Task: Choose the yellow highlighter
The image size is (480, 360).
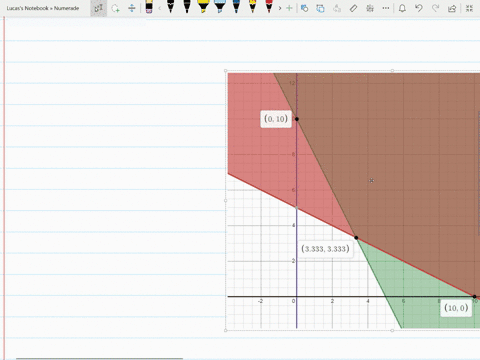Action: [x=203, y=7]
